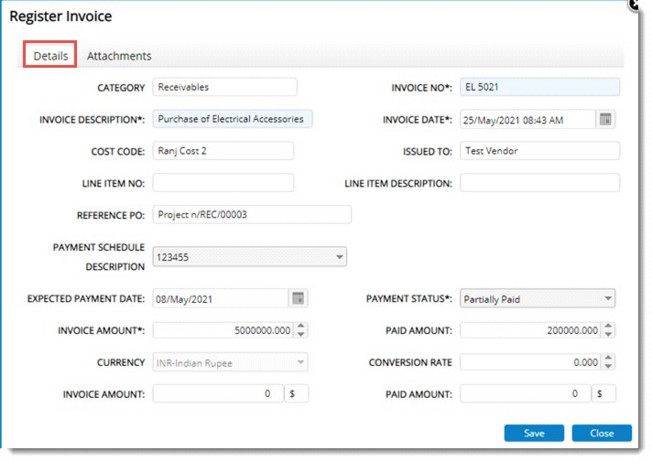Decrease the Invoice Amount using down arrow

[302, 335]
